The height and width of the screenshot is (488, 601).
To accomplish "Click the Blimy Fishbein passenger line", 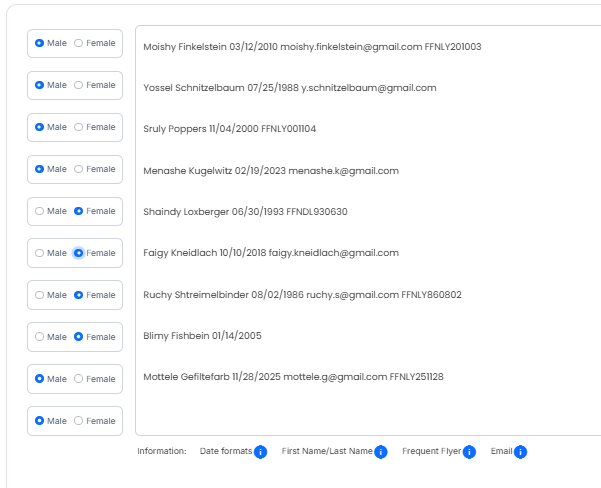I will pos(202,336).
